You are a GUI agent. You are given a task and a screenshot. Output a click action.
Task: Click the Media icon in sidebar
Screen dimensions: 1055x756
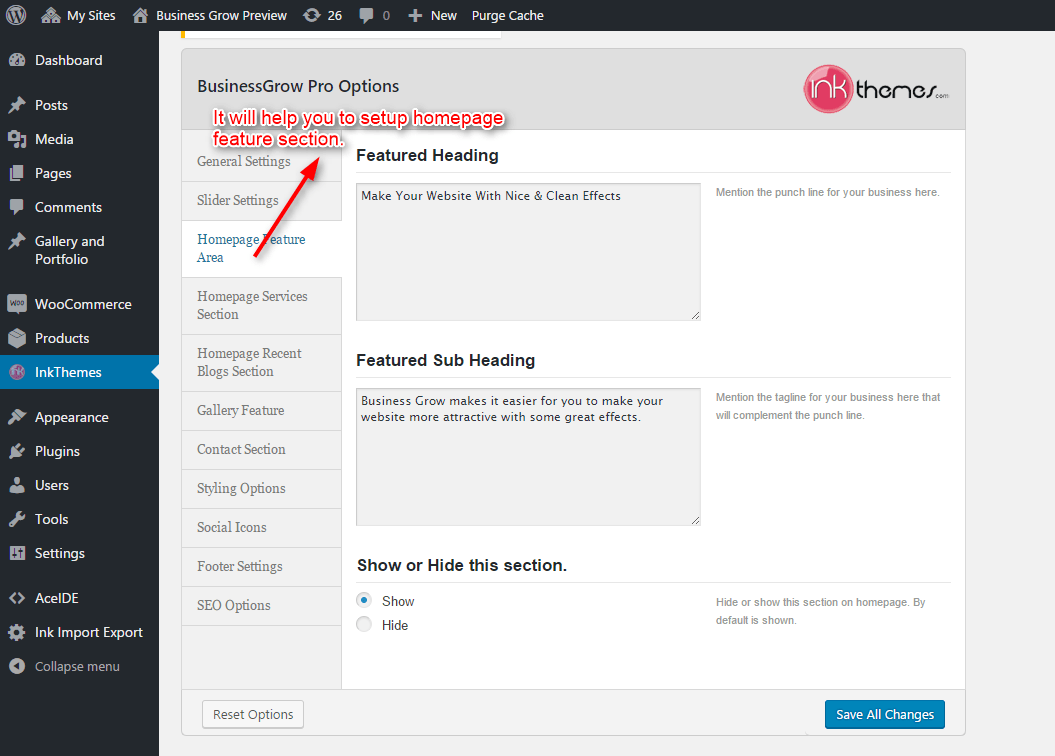click(17, 139)
